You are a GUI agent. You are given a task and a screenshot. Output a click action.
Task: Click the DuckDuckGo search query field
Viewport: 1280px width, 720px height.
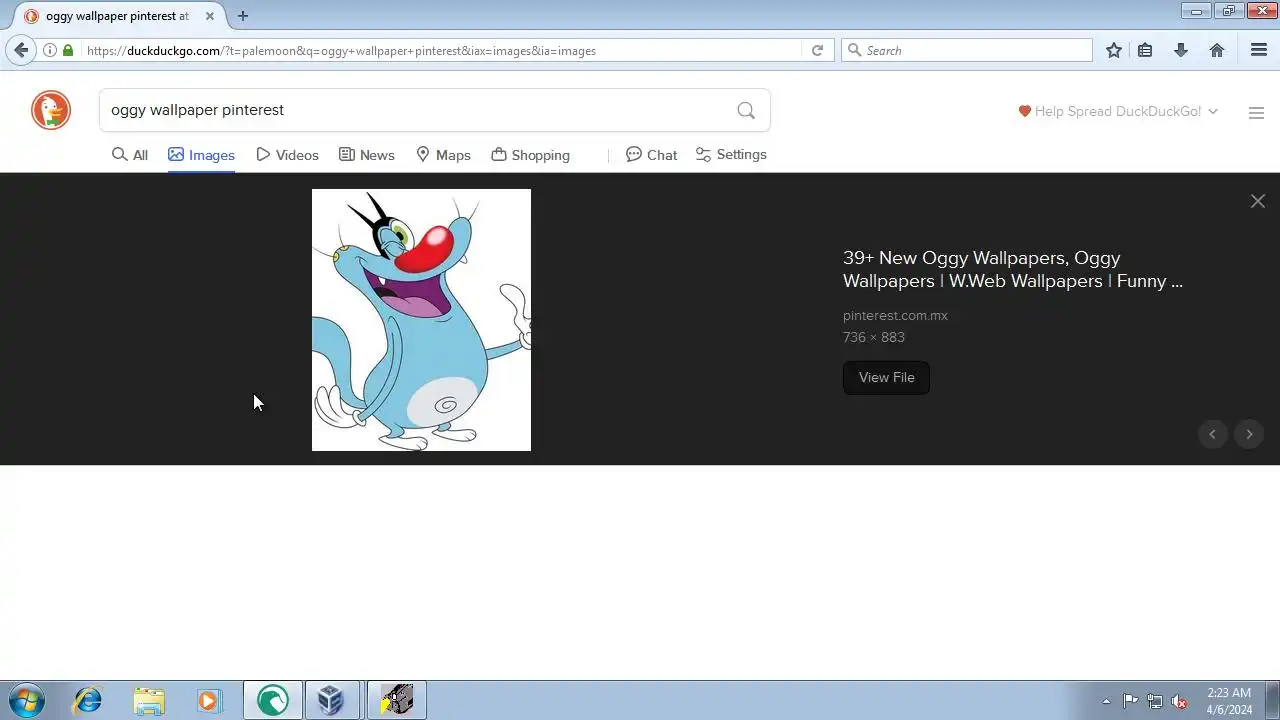coord(415,110)
